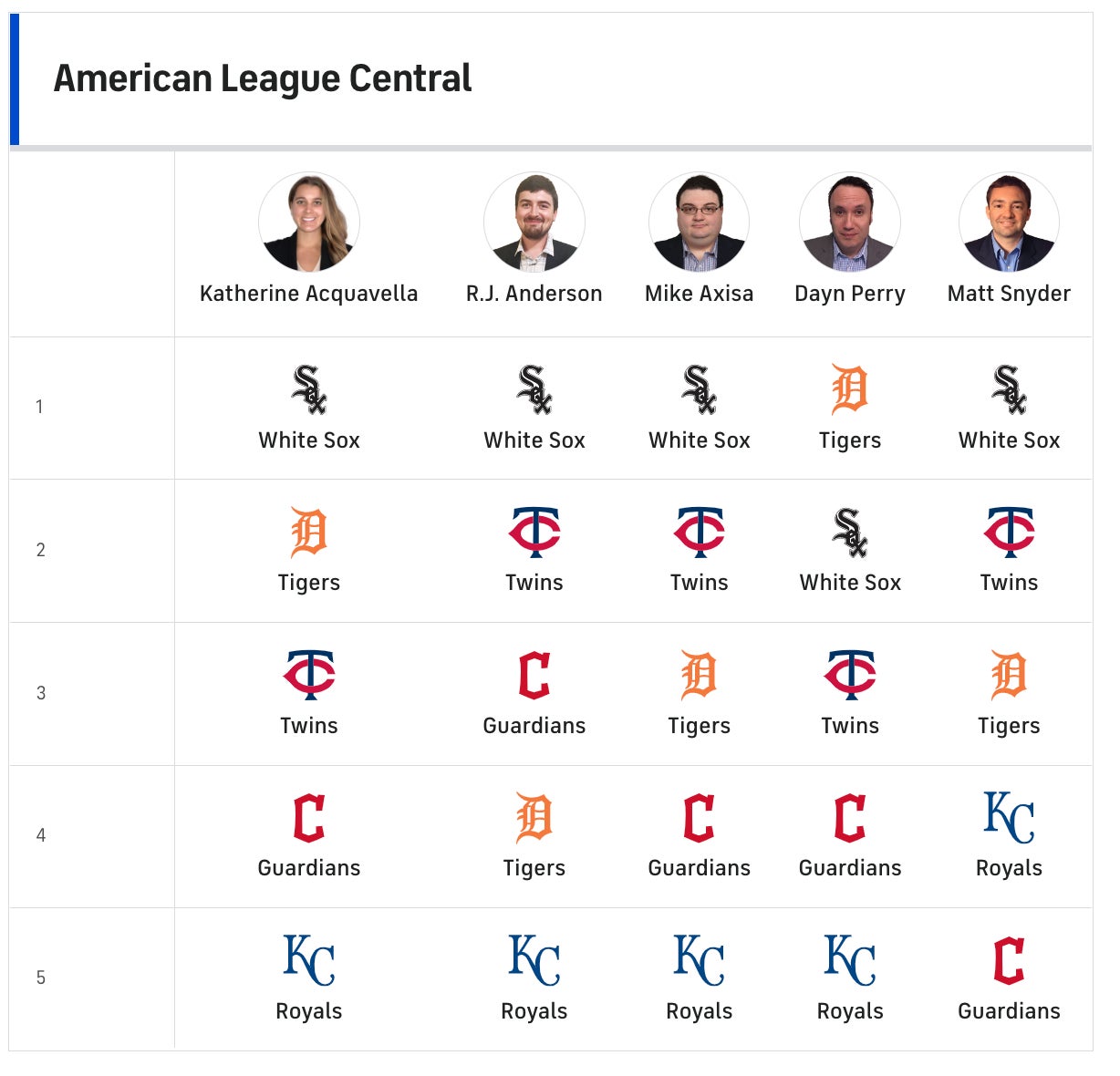
Task: Click Katherine Acquavella's profile photo
Action: [x=309, y=222]
